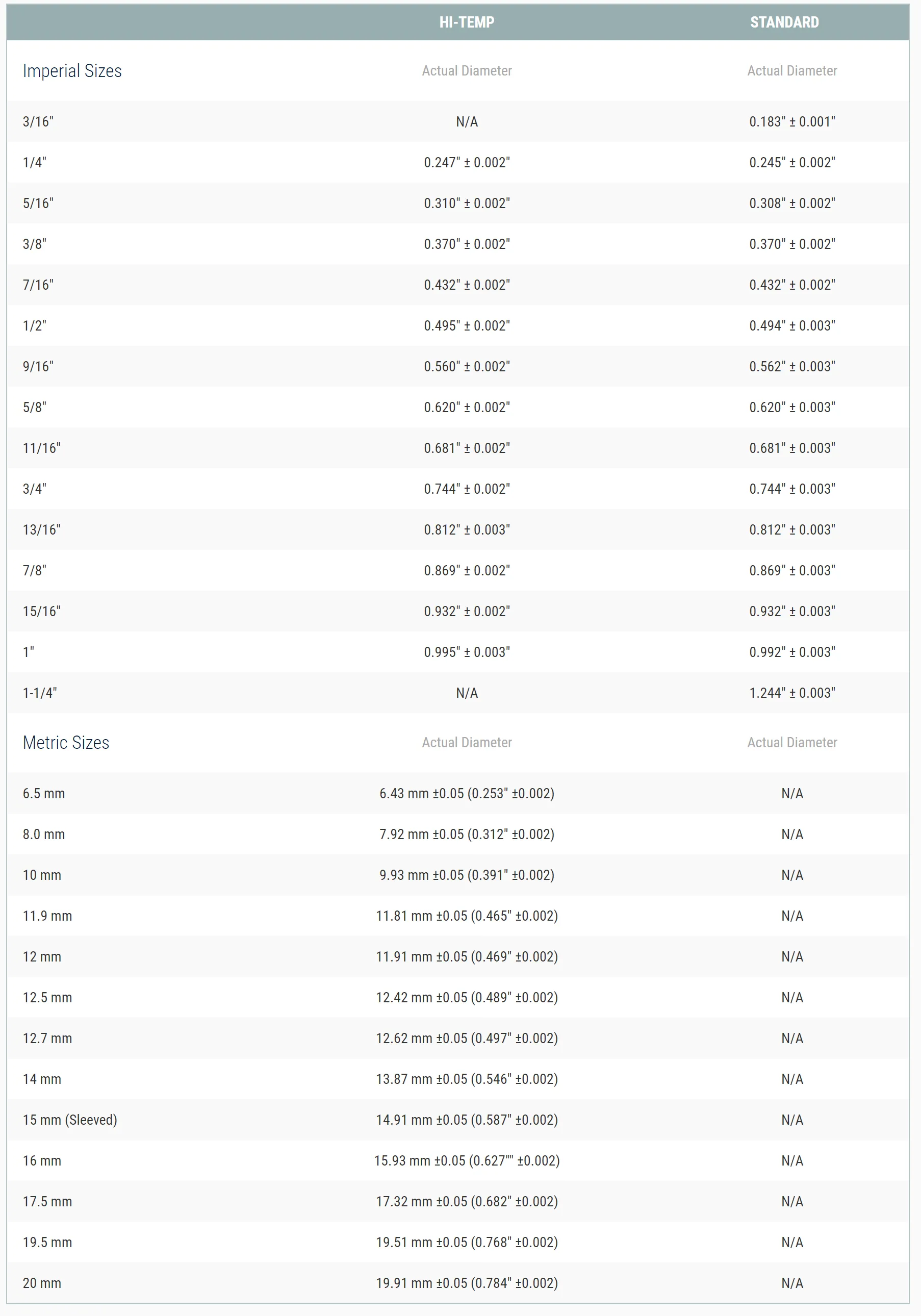Screen dimensions: 921x1316
Task: Select the Imperial Sizes section heading
Action: 72,70
